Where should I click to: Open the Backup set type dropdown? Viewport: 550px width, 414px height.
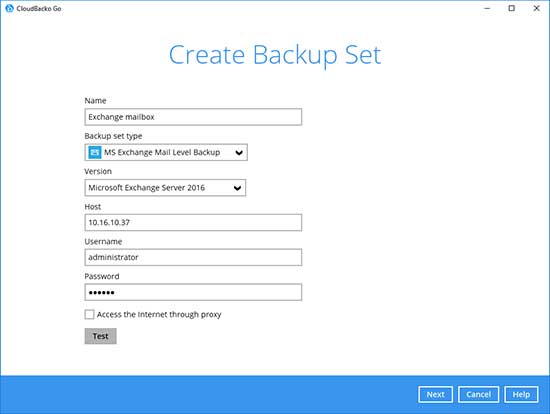(166, 152)
